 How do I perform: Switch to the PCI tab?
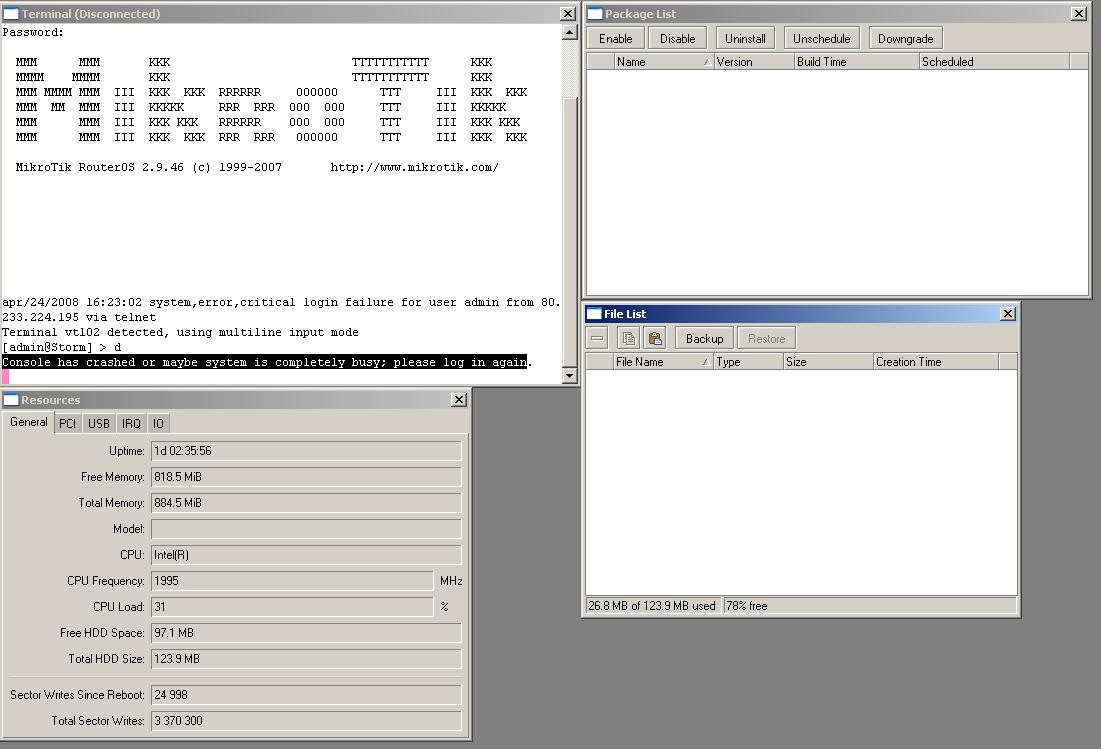coord(67,423)
